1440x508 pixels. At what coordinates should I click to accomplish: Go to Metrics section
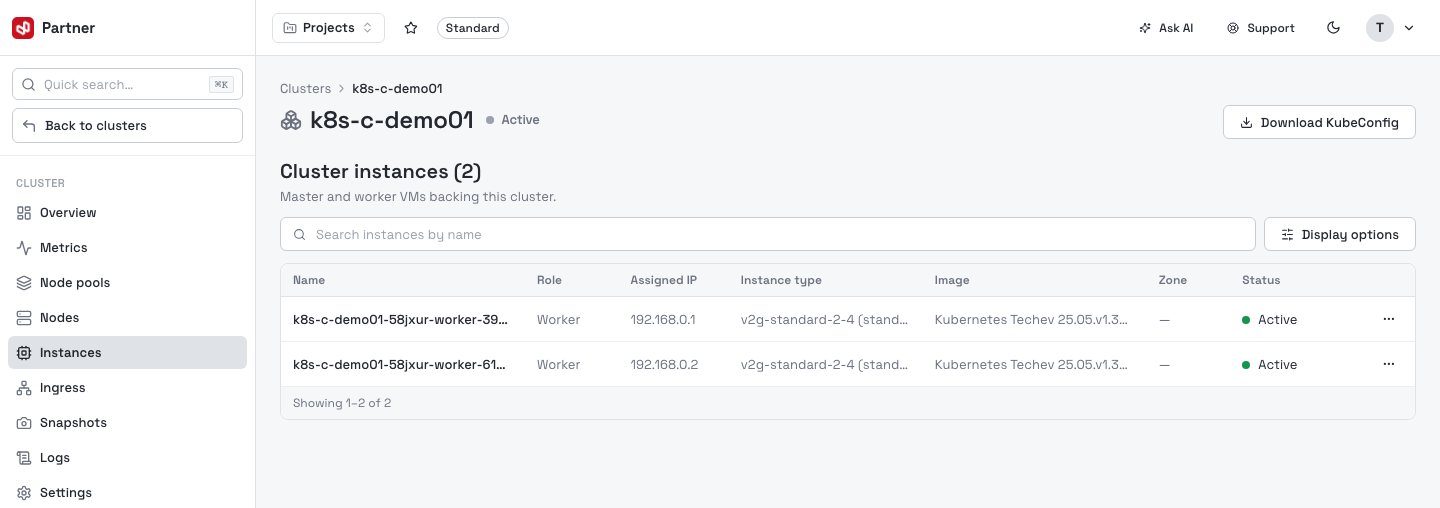127,248
